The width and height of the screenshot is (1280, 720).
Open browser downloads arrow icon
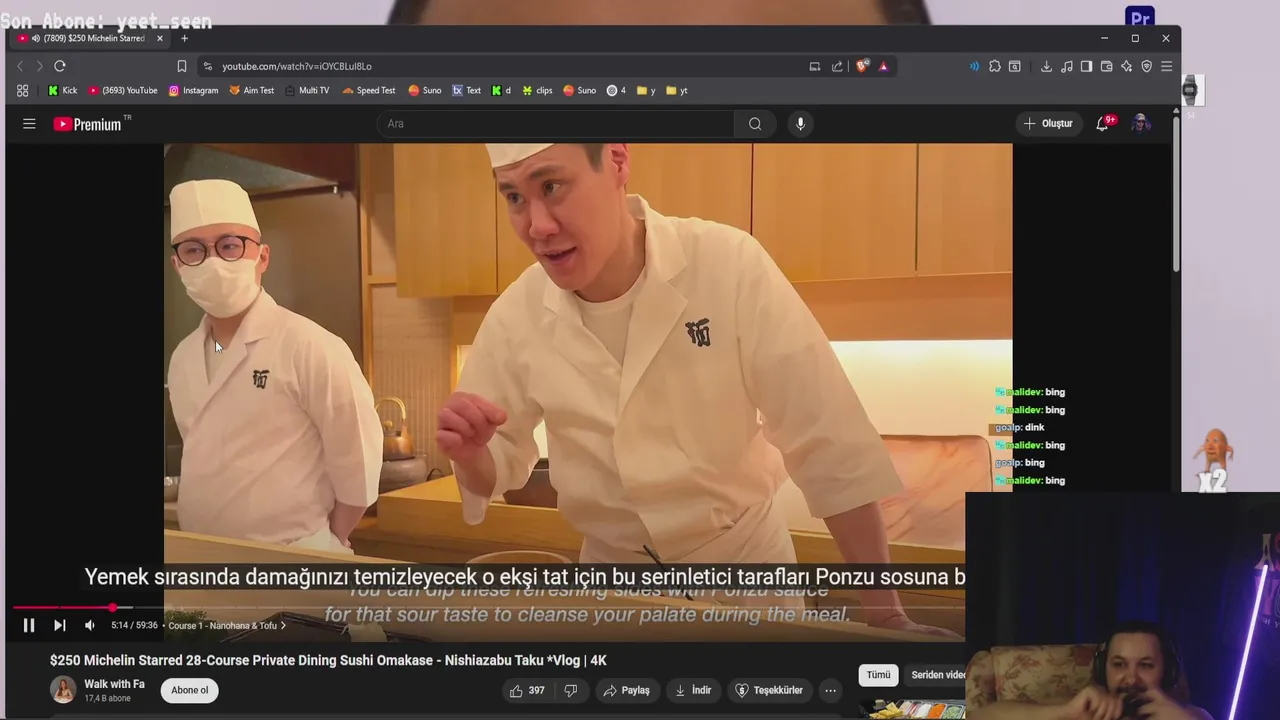[1046, 66]
